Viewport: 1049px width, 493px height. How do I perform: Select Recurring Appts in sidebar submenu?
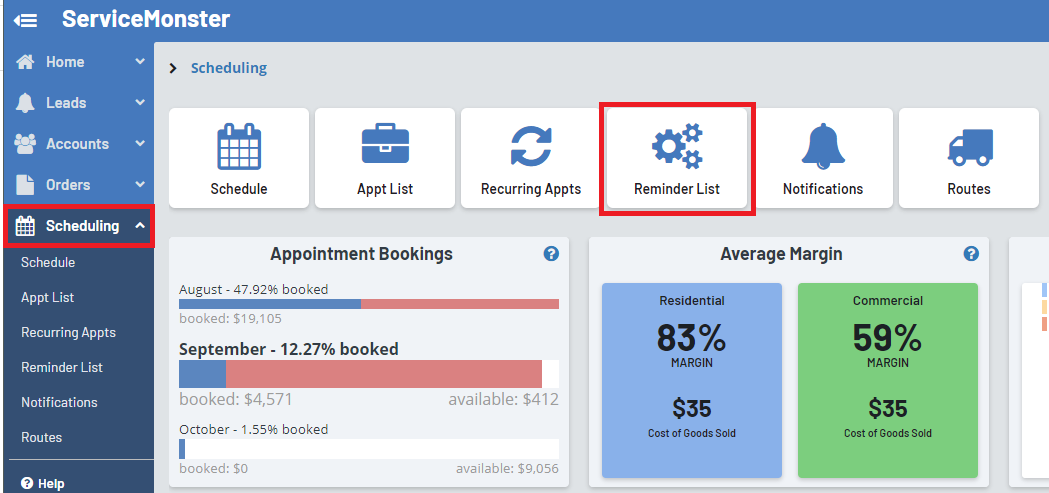68,332
